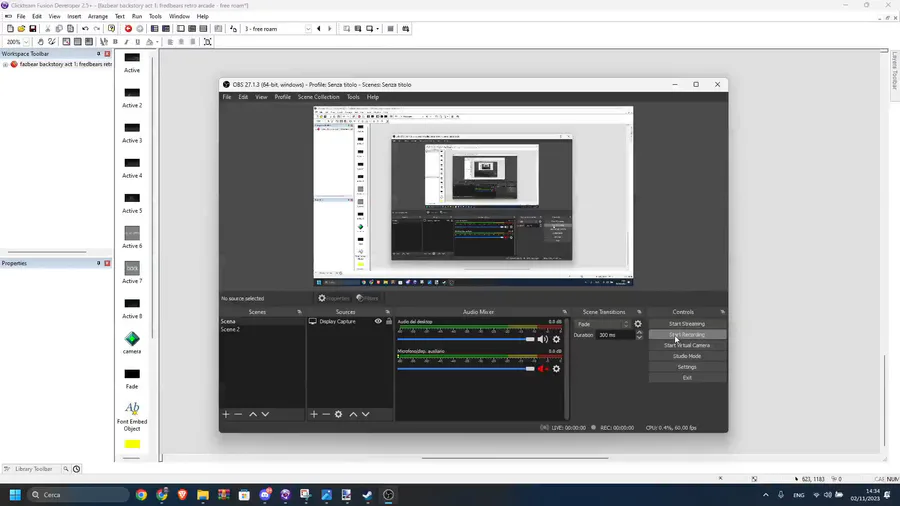Viewport: 900px width, 506px height.
Task: Expand fazbear backstory act 1 tree node
Action: click(5, 65)
